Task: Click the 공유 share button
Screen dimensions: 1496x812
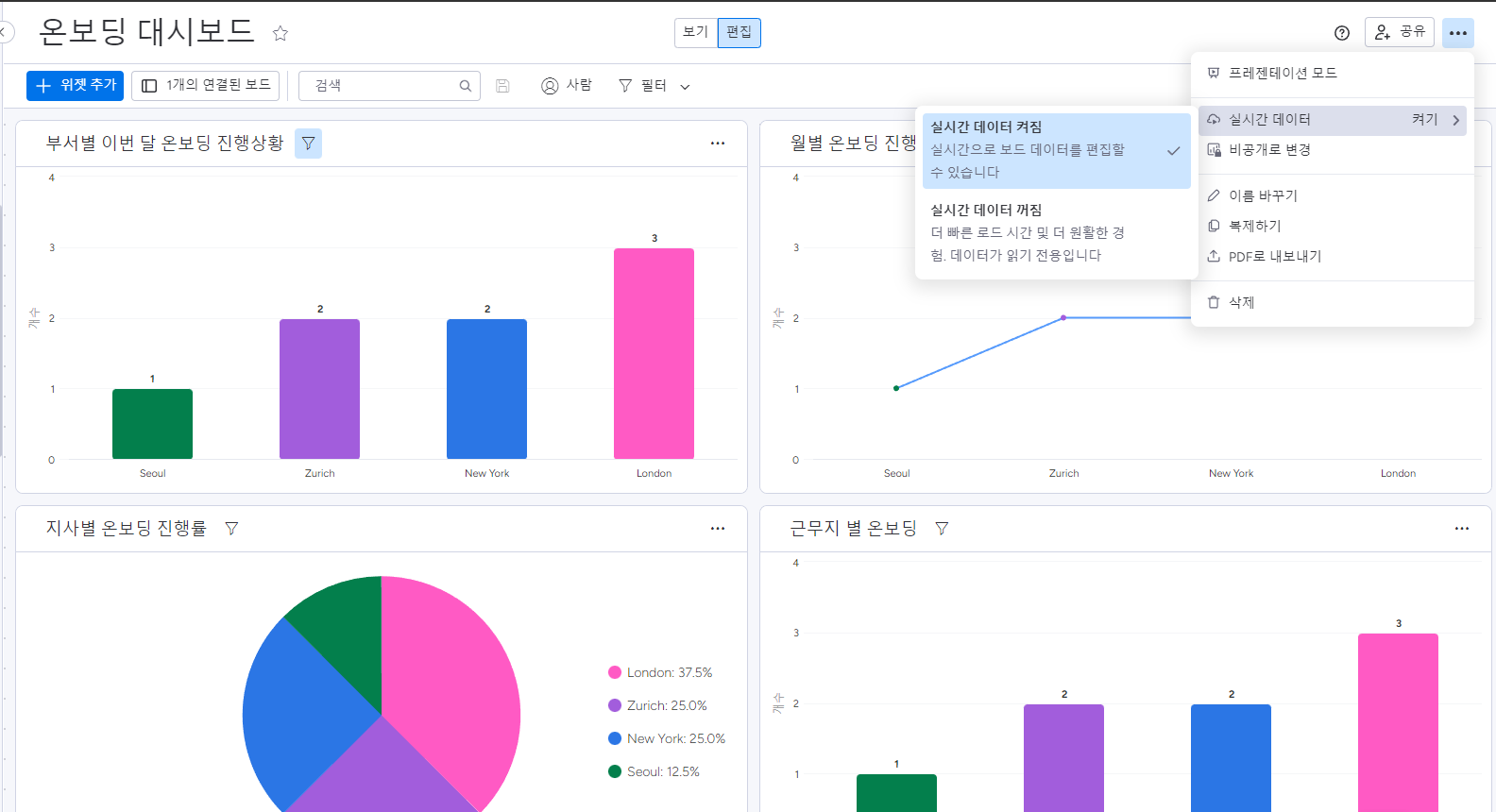Action: pyautogui.click(x=1400, y=32)
